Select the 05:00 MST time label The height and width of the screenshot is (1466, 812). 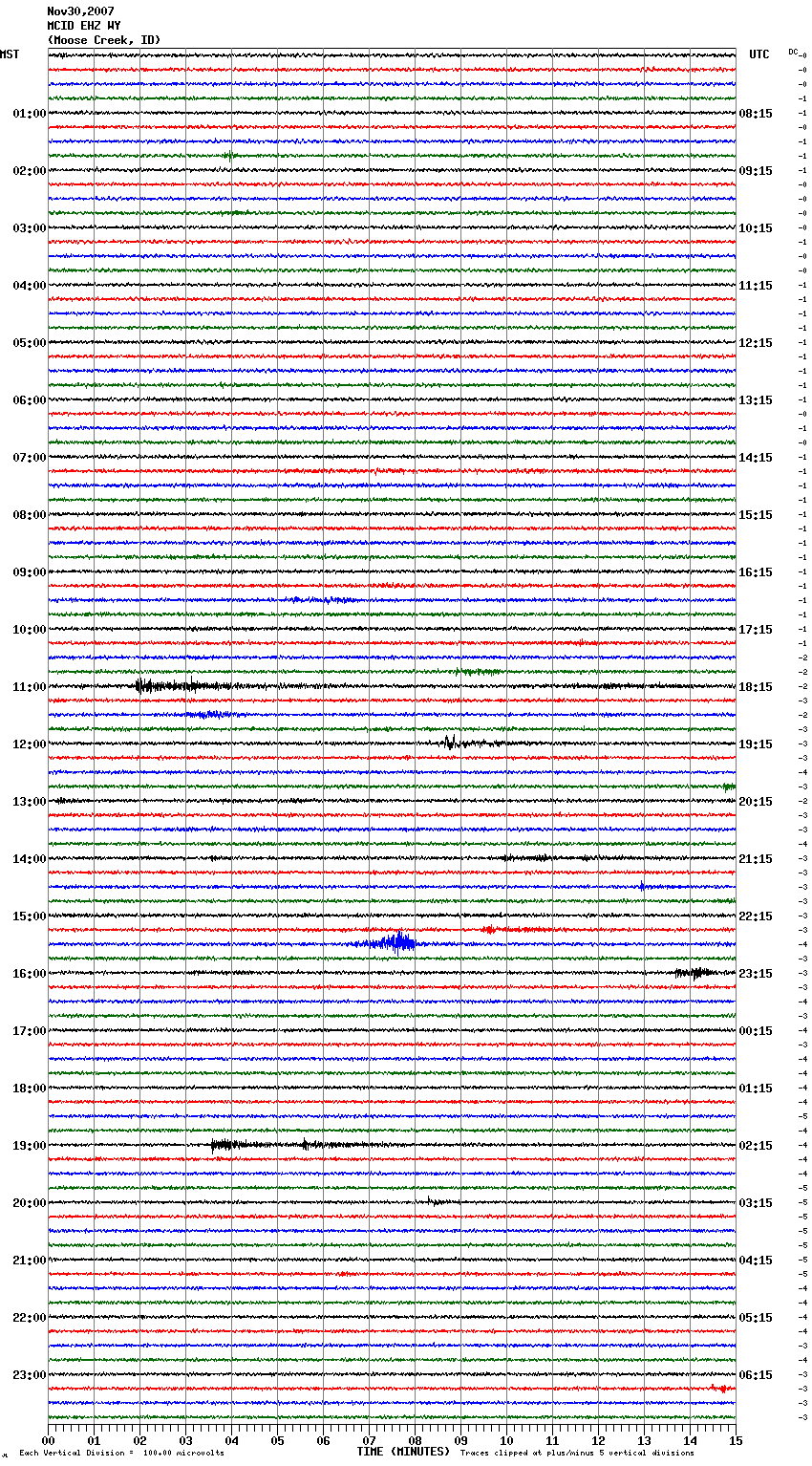[29, 343]
